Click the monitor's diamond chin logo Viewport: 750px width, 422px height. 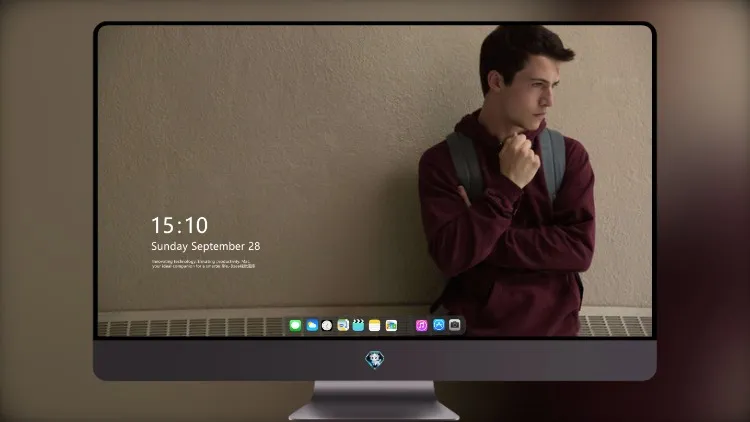(375, 359)
